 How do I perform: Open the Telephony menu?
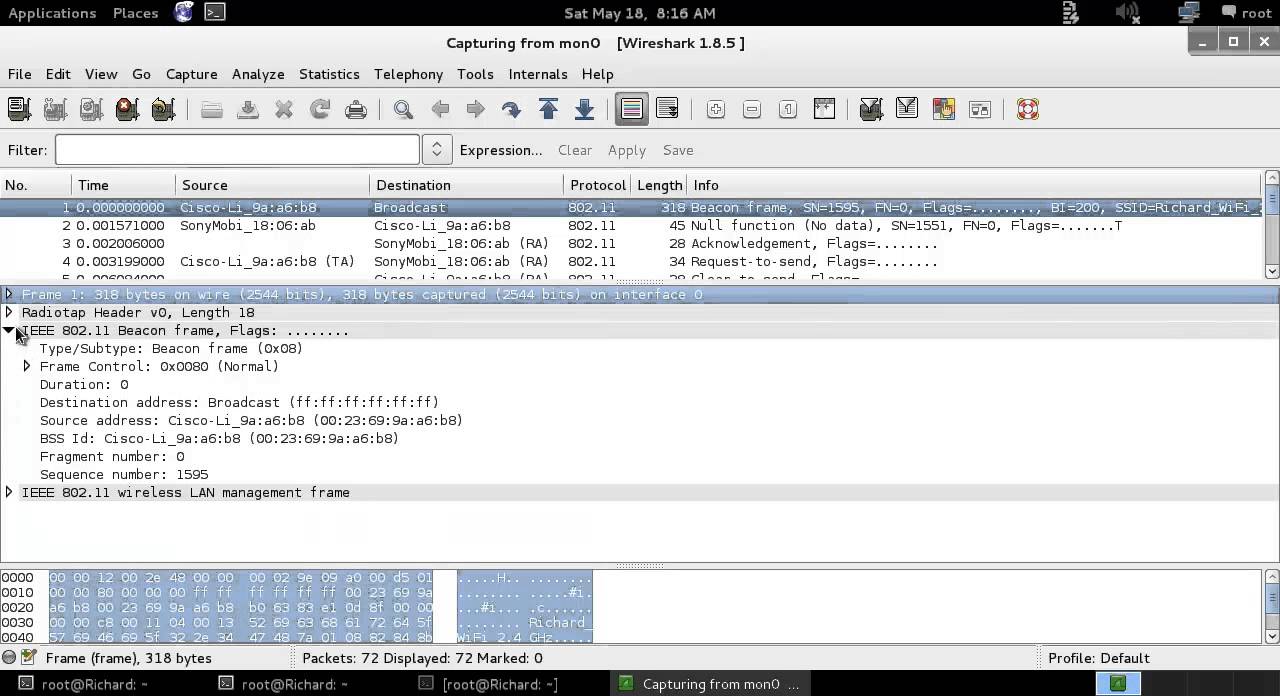coord(408,74)
